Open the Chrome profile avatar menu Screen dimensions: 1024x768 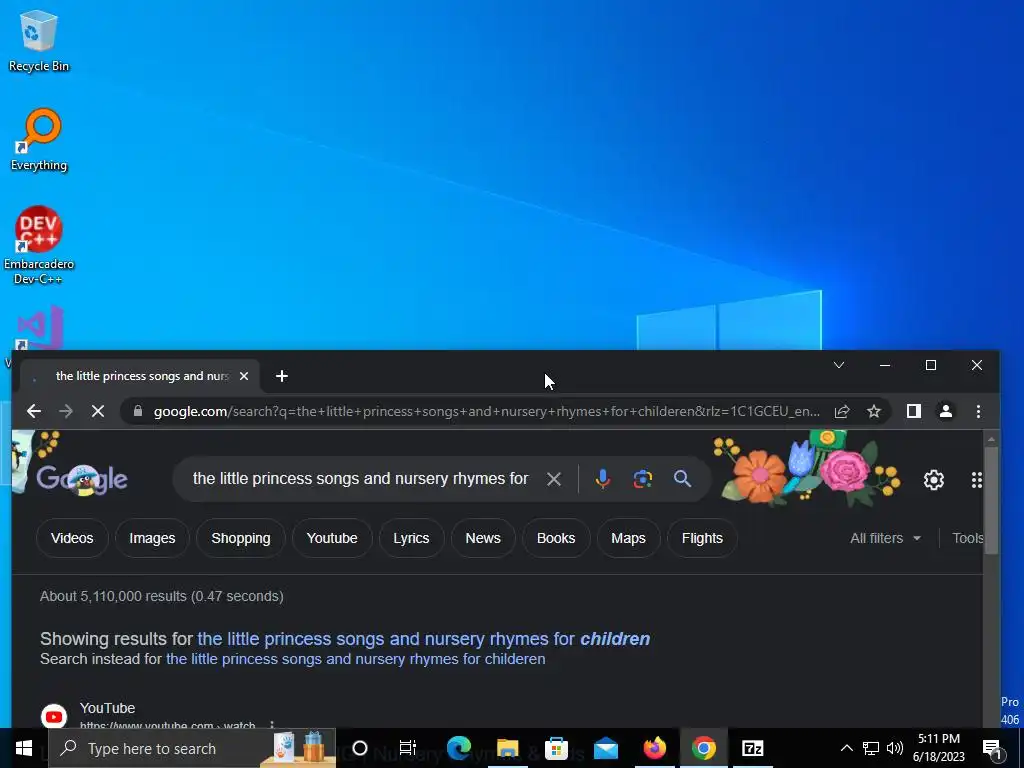tap(946, 411)
